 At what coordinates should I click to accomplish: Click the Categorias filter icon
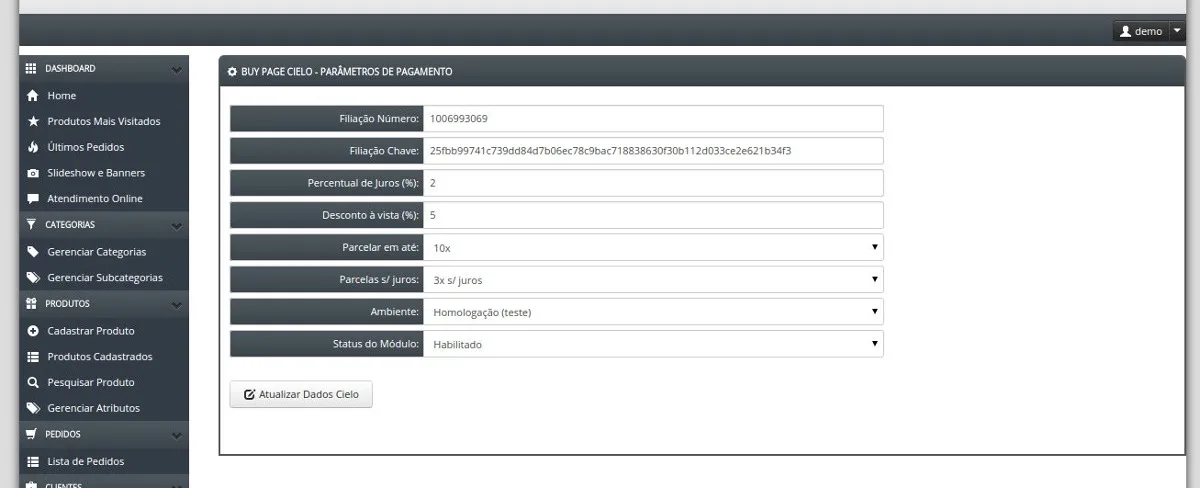[x=31, y=225]
